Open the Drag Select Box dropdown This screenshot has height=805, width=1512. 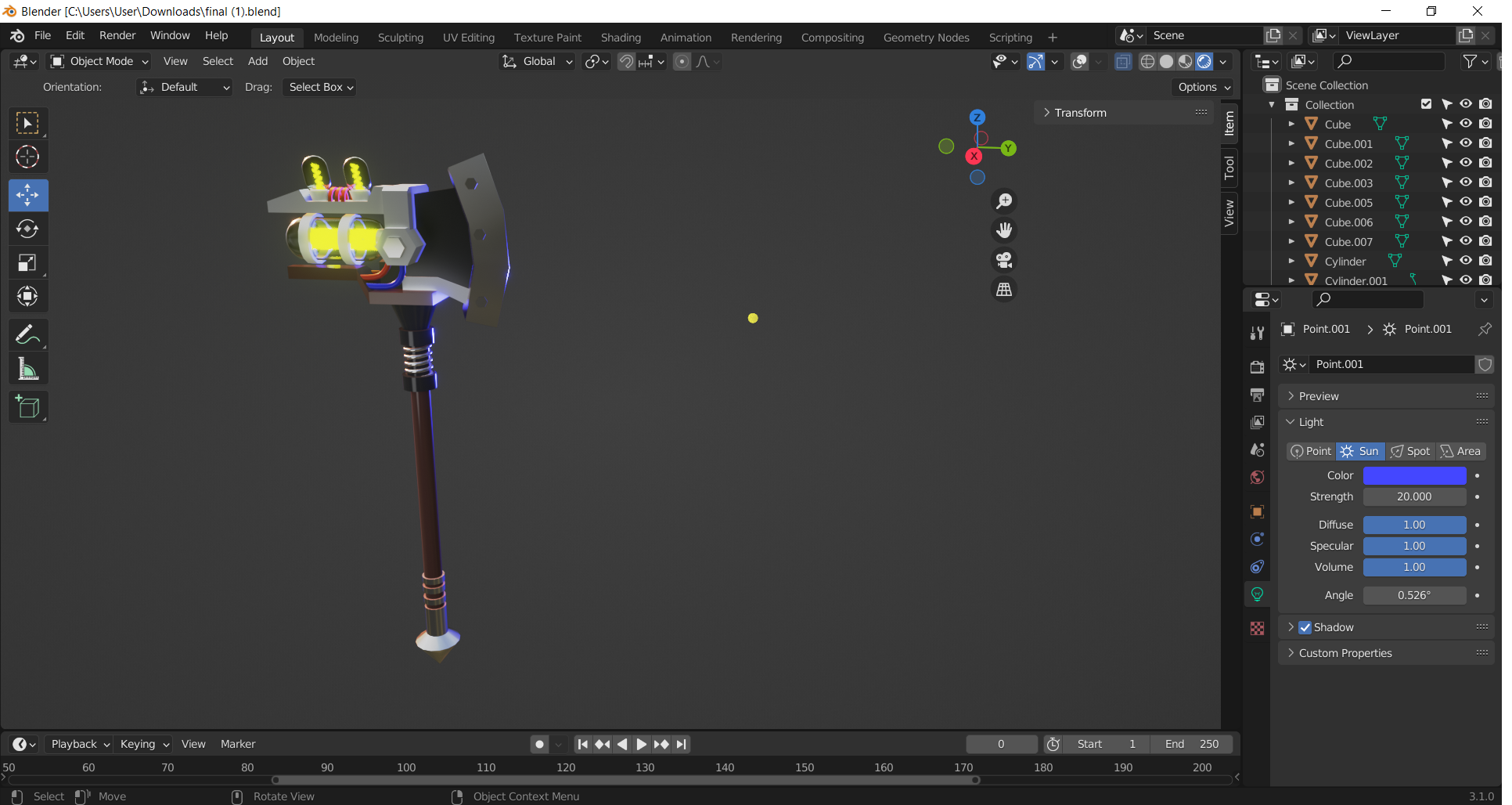(x=320, y=87)
